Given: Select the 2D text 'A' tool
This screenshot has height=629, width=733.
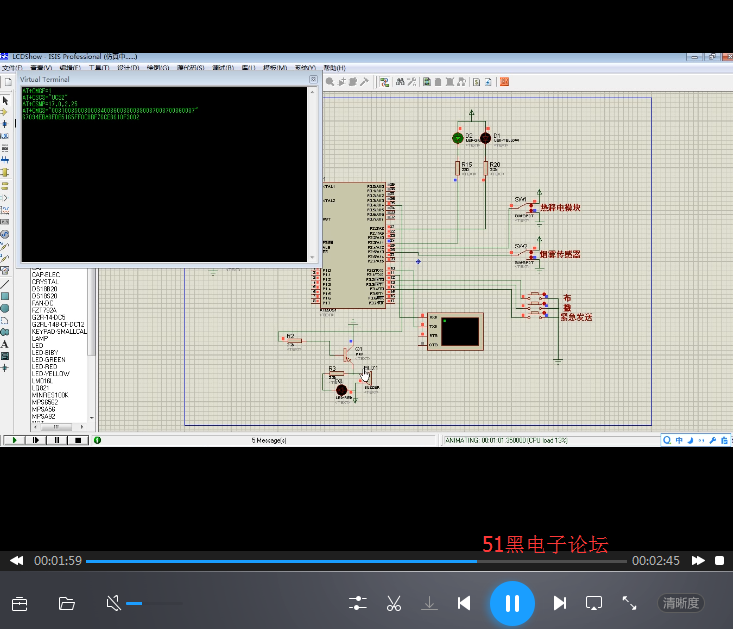Looking at the screenshot, I should [5, 344].
